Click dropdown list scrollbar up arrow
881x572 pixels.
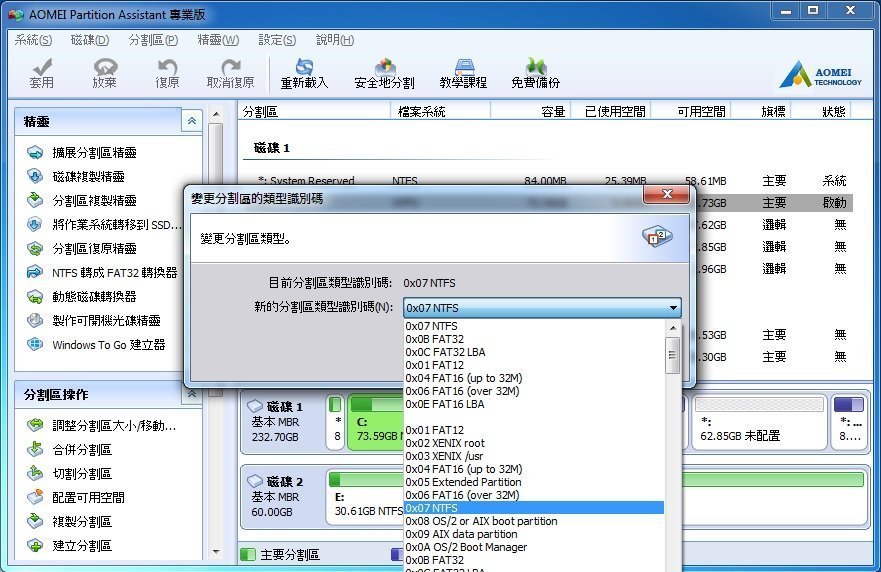pyautogui.click(x=673, y=327)
